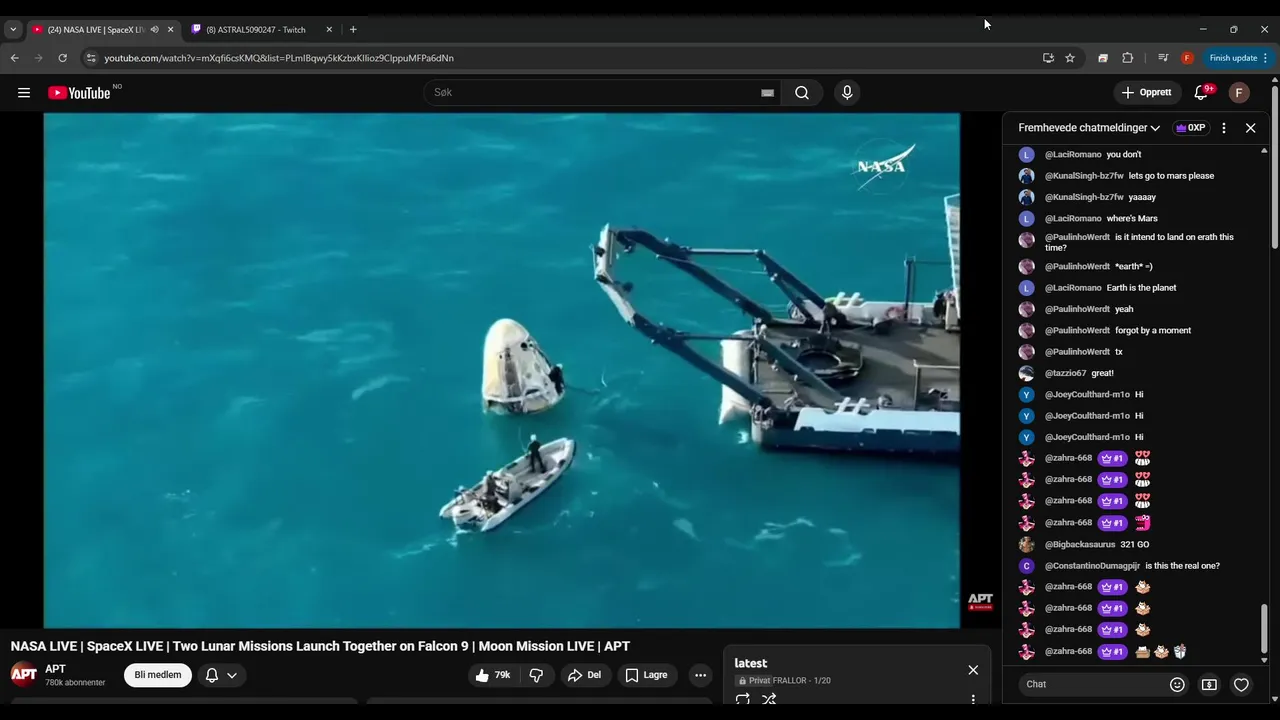Start voice search with microphone icon
The width and height of the screenshot is (1280, 720).
(847, 93)
